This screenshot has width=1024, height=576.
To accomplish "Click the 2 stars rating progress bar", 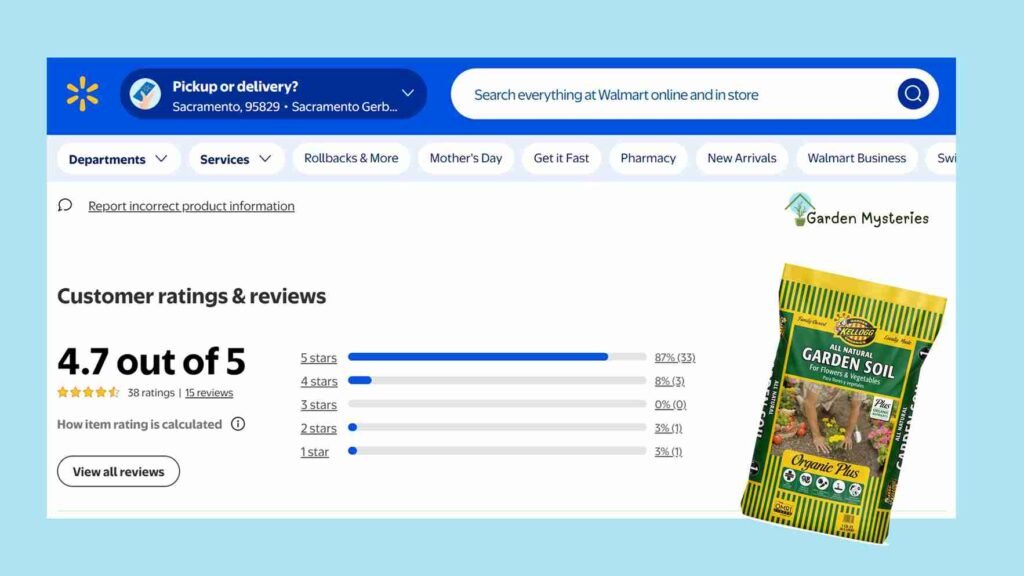I will click(x=497, y=427).
